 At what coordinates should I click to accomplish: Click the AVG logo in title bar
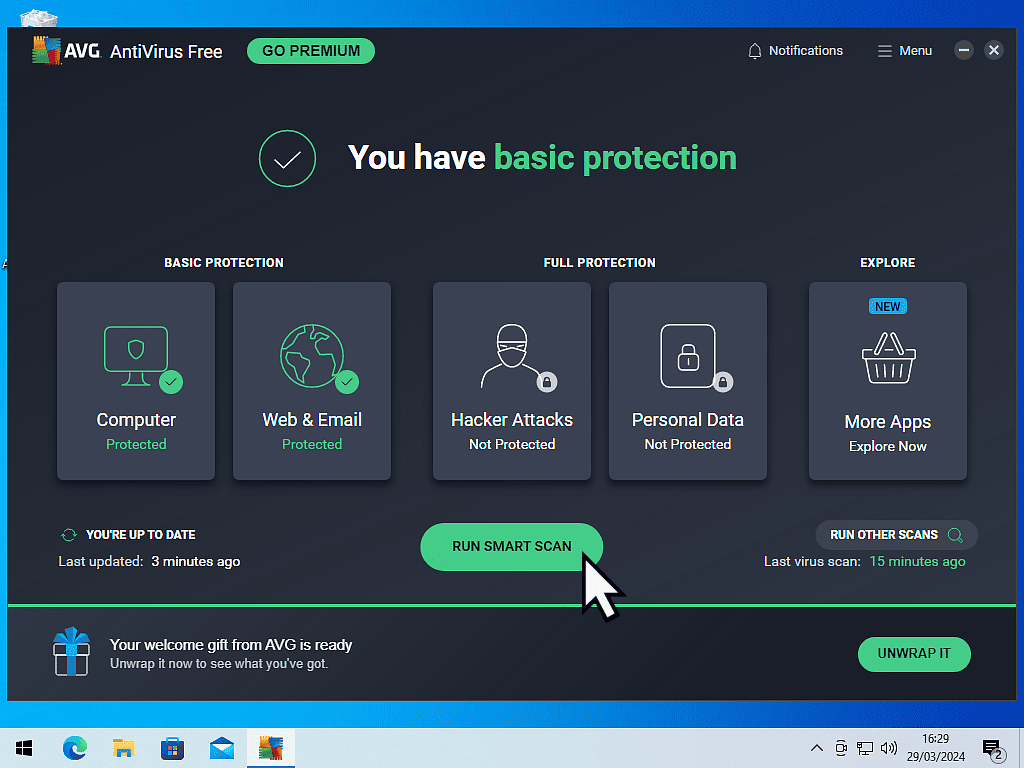pos(66,51)
